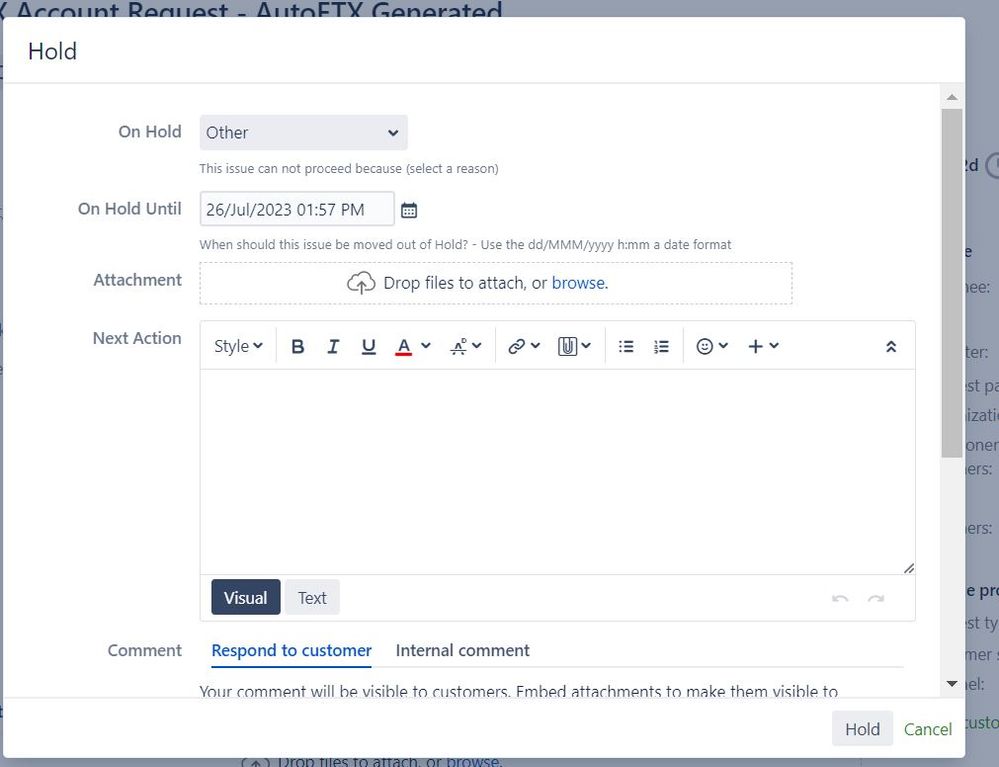Viewport: 999px width, 767px height.
Task: Switch editor to Visual mode
Action: coord(246,598)
